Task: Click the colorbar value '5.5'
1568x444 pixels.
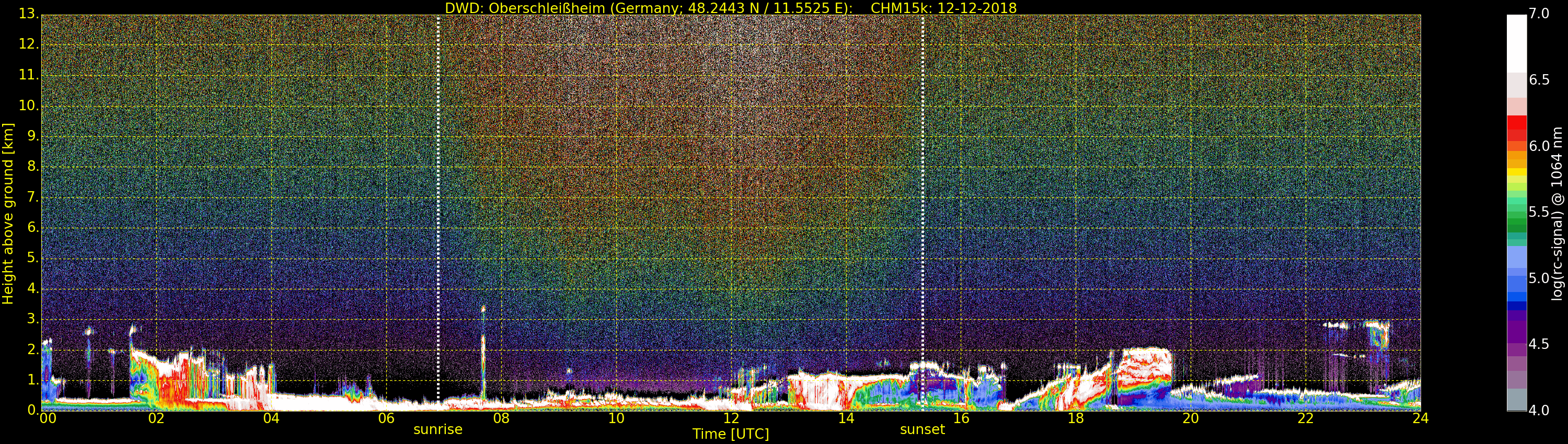Action: (x=1539, y=212)
